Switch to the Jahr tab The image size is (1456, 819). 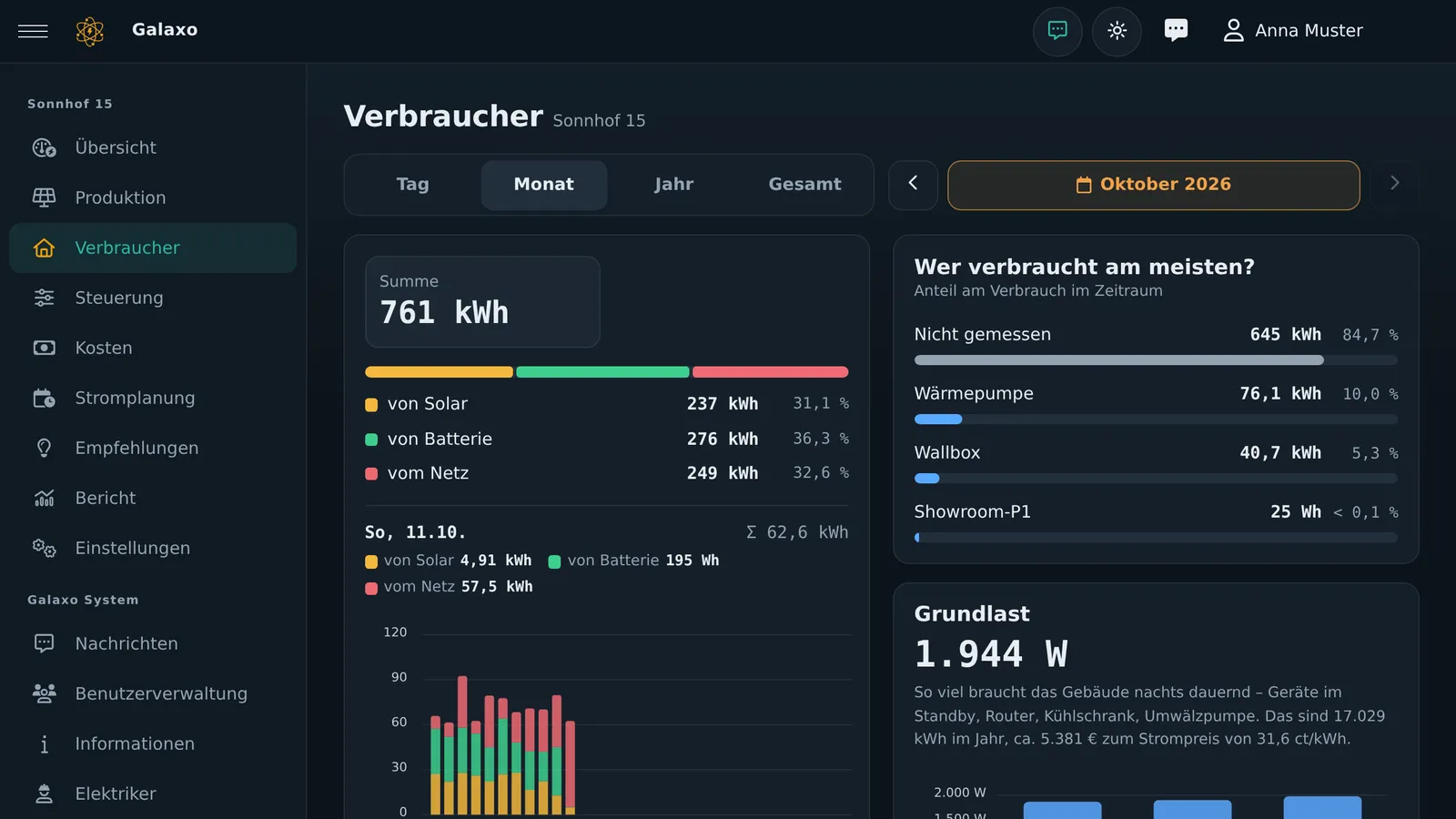[674, 185]
